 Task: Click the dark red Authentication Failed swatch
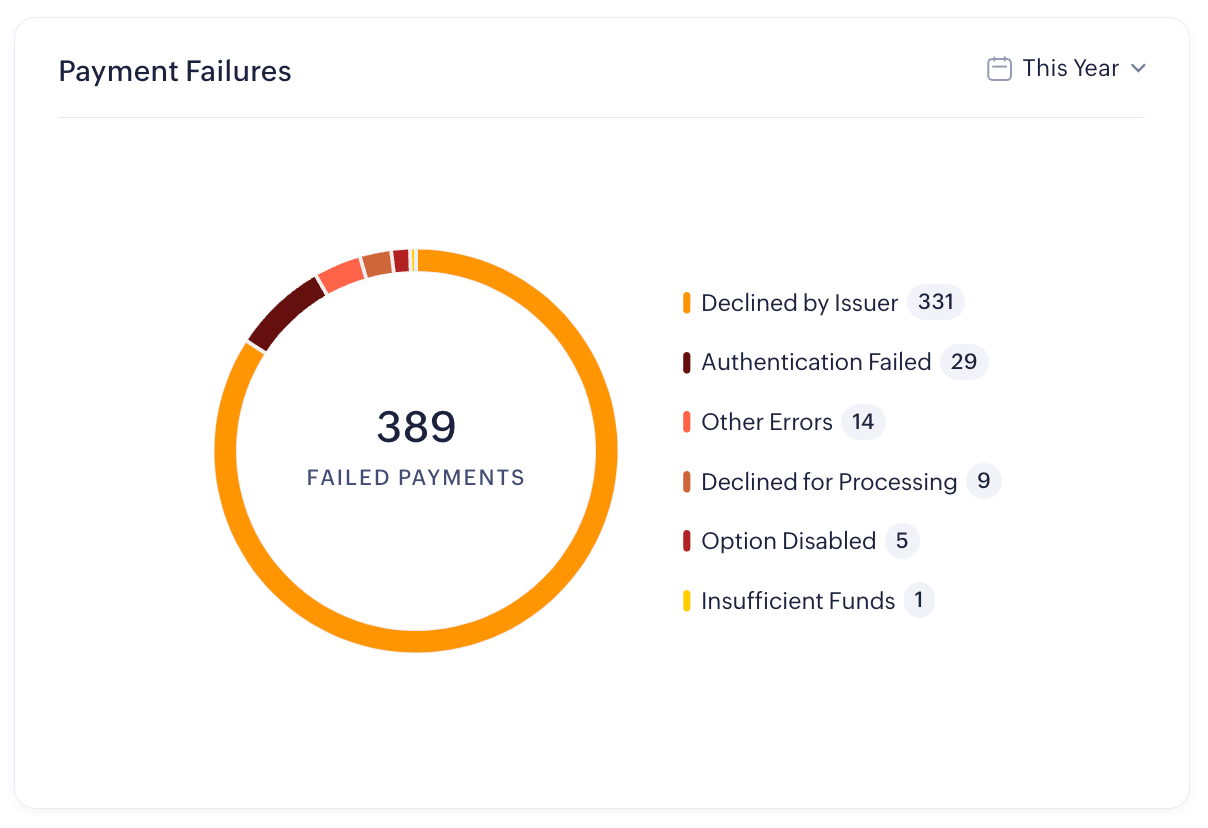(x=687, y=362)
